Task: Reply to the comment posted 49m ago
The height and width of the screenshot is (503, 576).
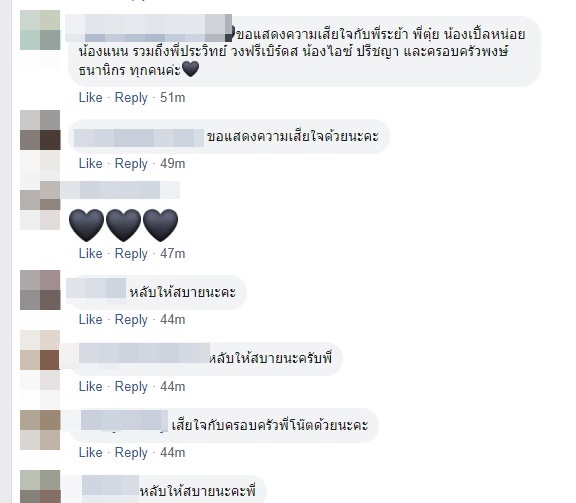Action: point(131,164)
